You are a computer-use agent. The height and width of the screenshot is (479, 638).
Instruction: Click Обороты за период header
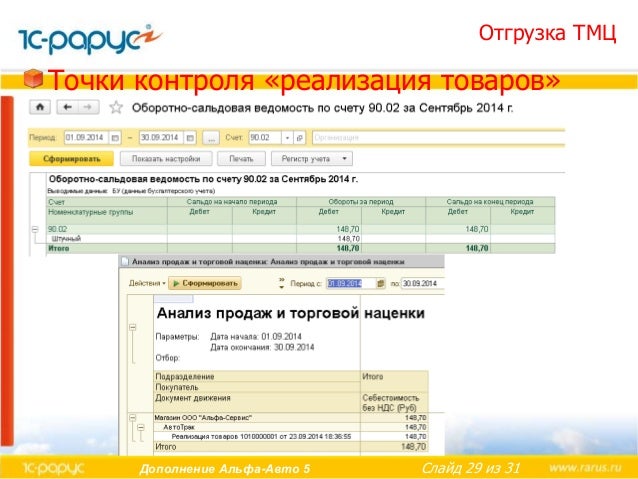coord(361,201)
